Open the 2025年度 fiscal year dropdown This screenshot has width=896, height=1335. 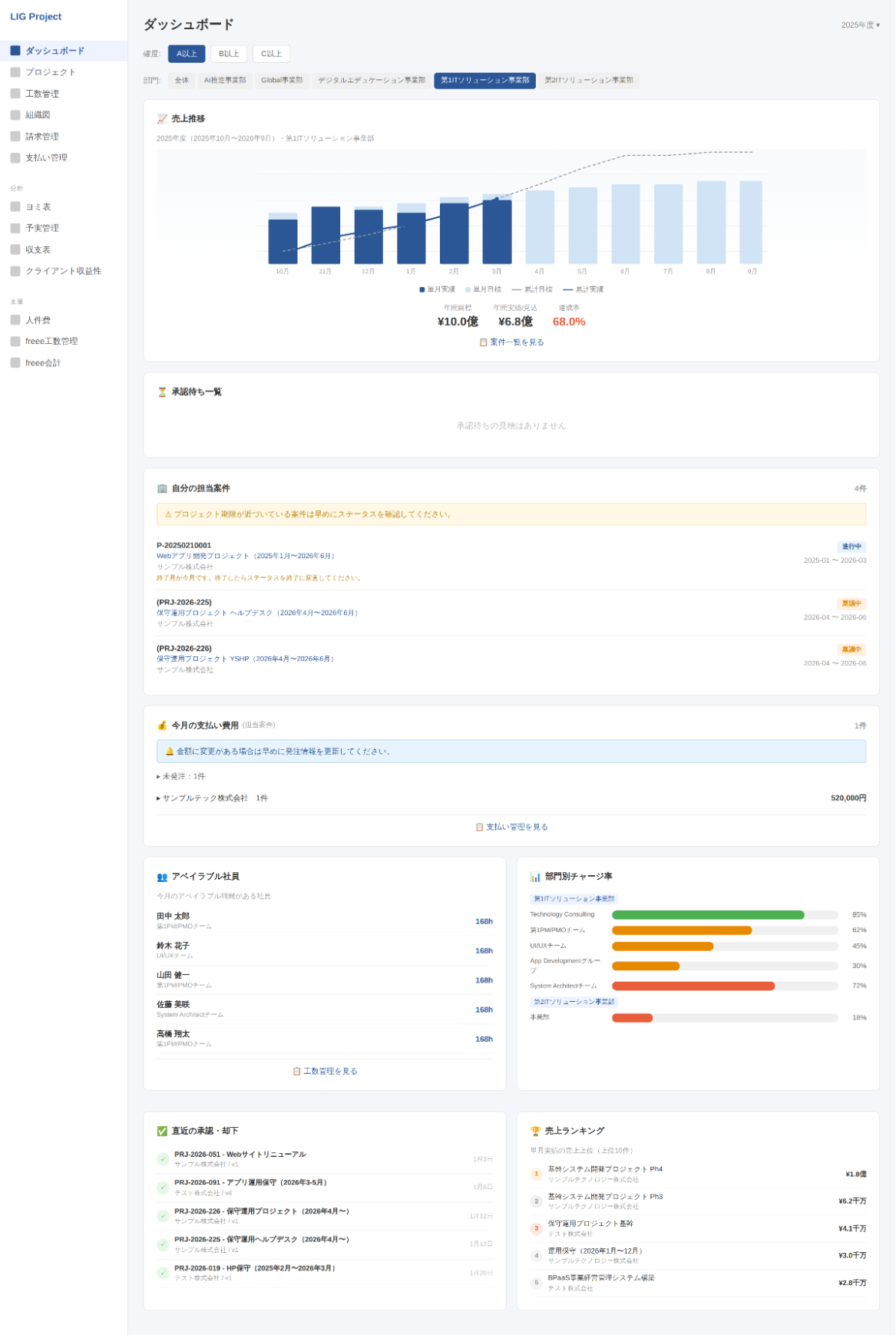point(860,25)
